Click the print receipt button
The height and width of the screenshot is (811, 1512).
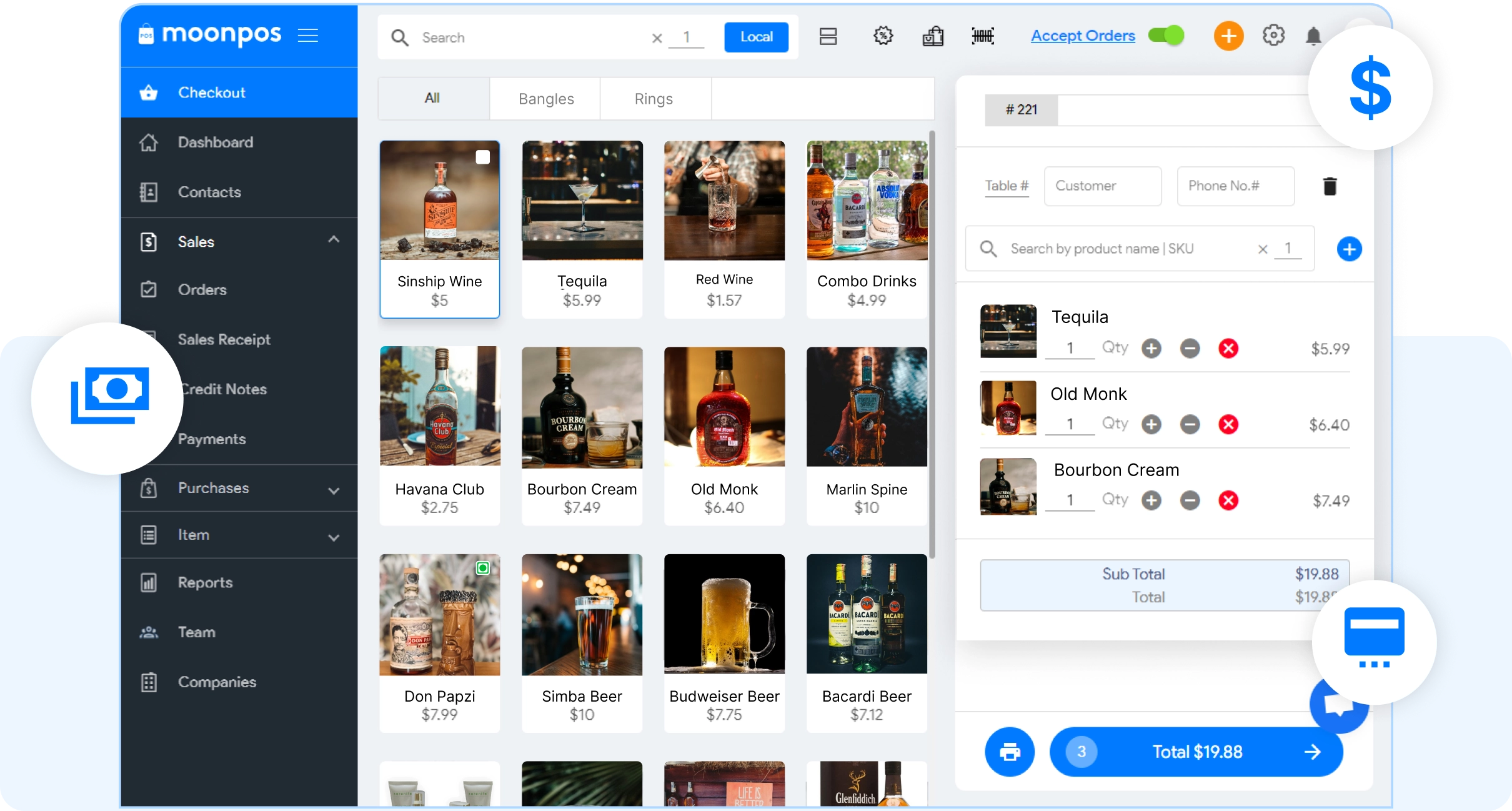click(x=1010, y=752)
